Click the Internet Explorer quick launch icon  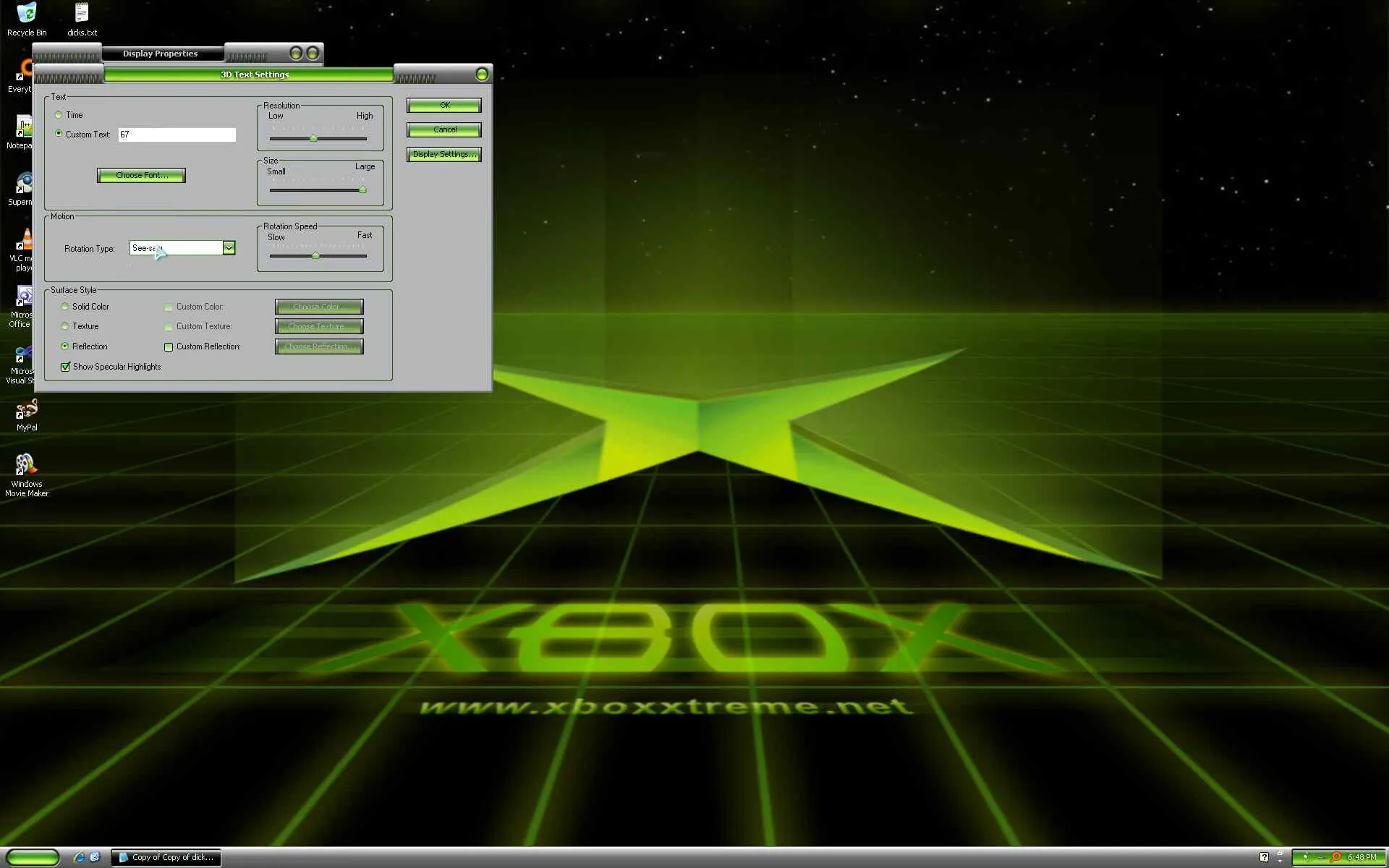[79, 857]
